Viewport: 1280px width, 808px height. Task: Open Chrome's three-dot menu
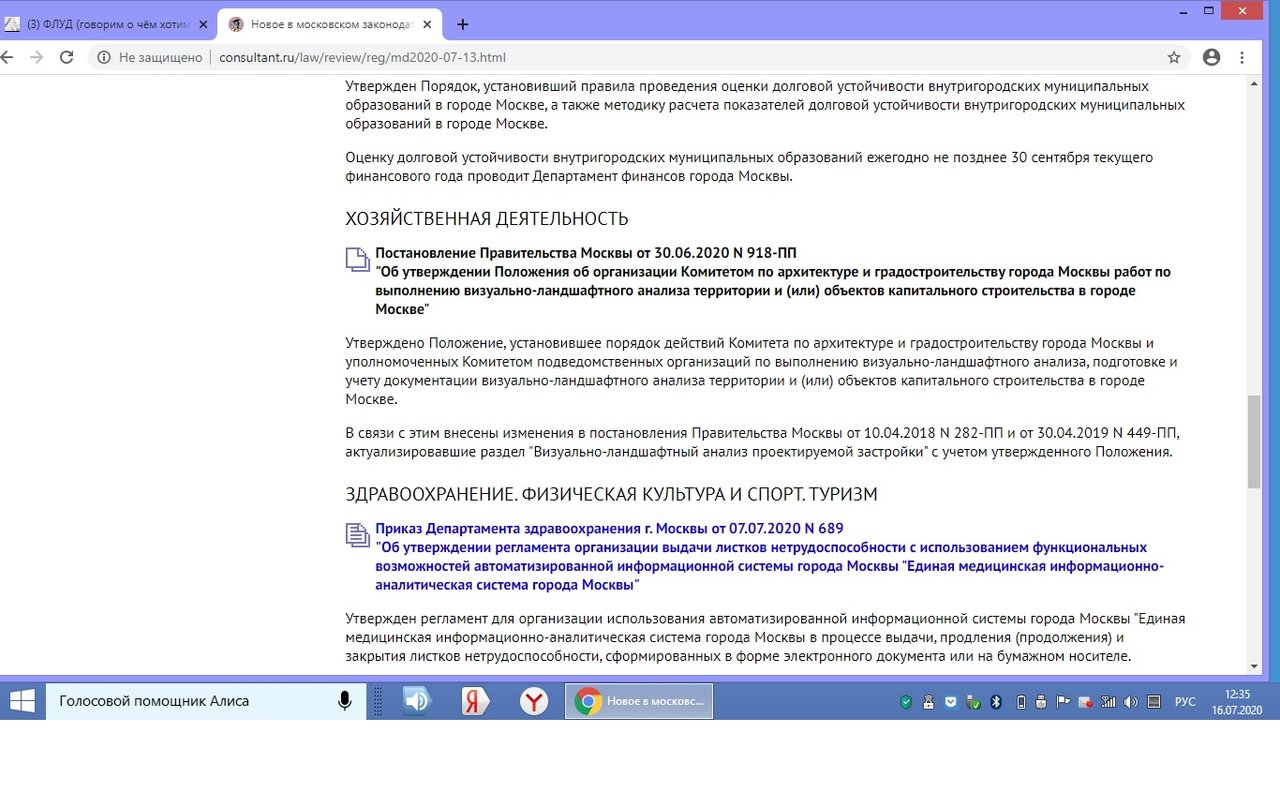click(1242, 58)
